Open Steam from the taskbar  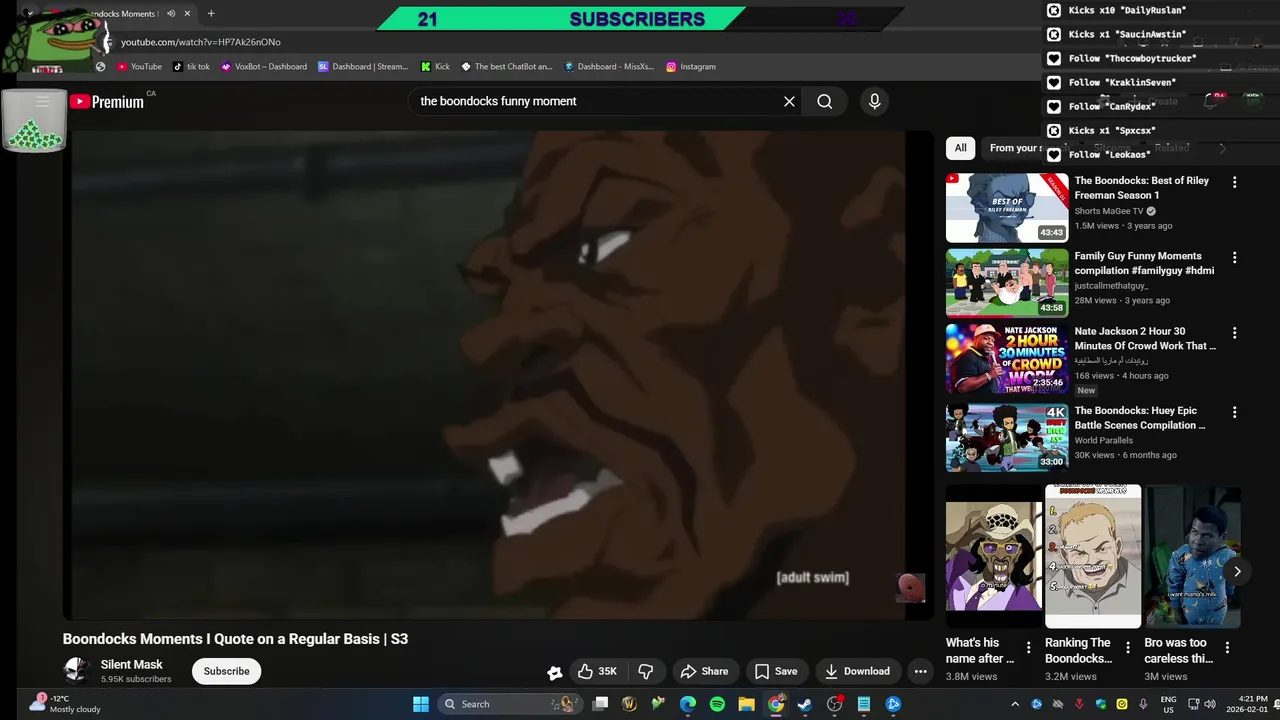pos(805,704)
